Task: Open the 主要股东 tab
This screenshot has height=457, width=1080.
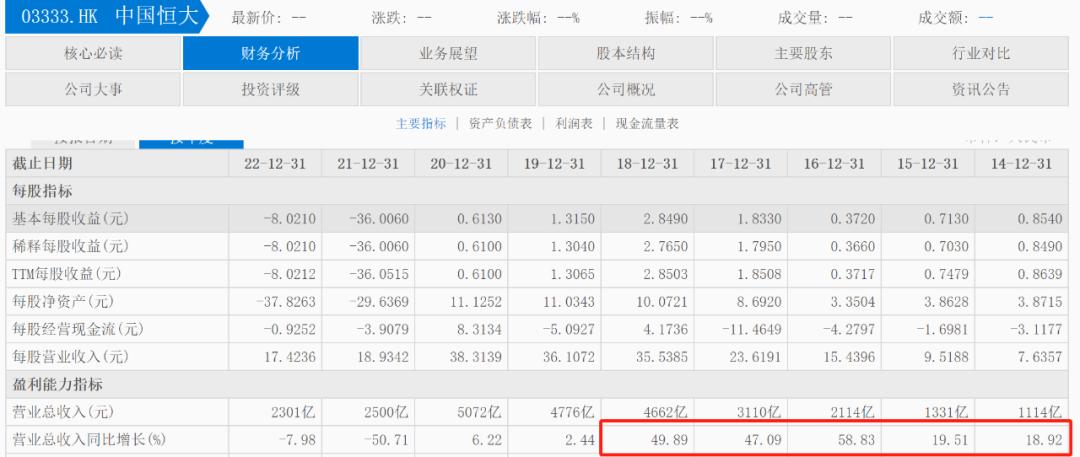Action: tap(803, 53)
